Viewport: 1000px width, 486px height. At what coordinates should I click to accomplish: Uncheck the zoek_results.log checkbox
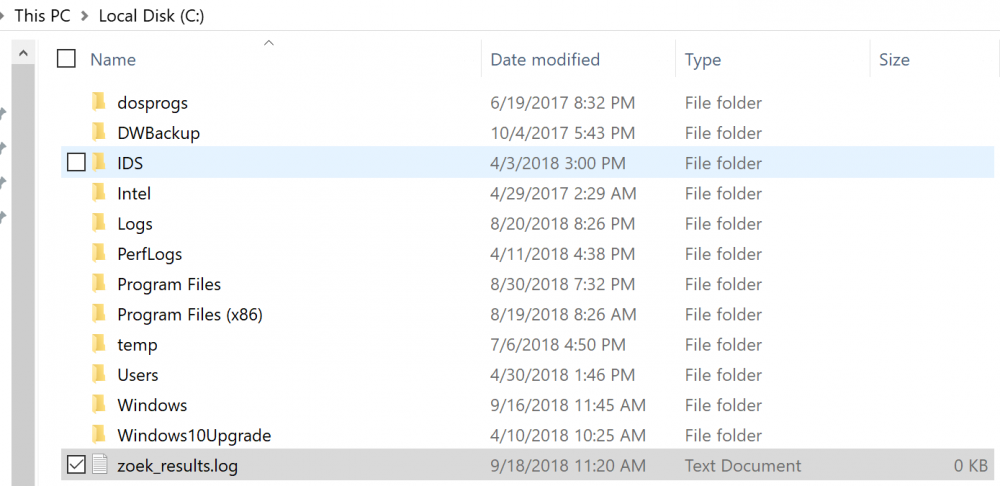coord(76,466)
